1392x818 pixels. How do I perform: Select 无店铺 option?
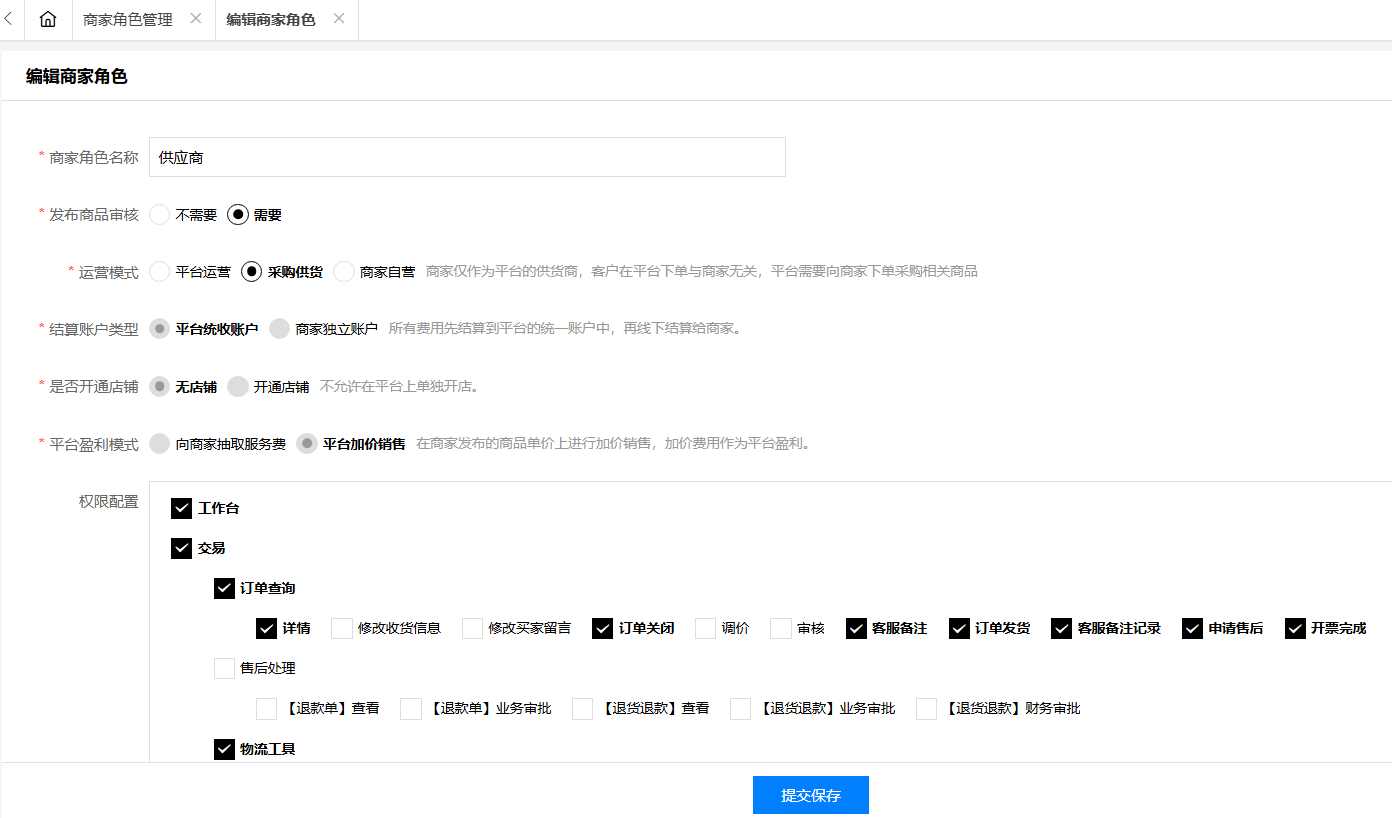160,387
